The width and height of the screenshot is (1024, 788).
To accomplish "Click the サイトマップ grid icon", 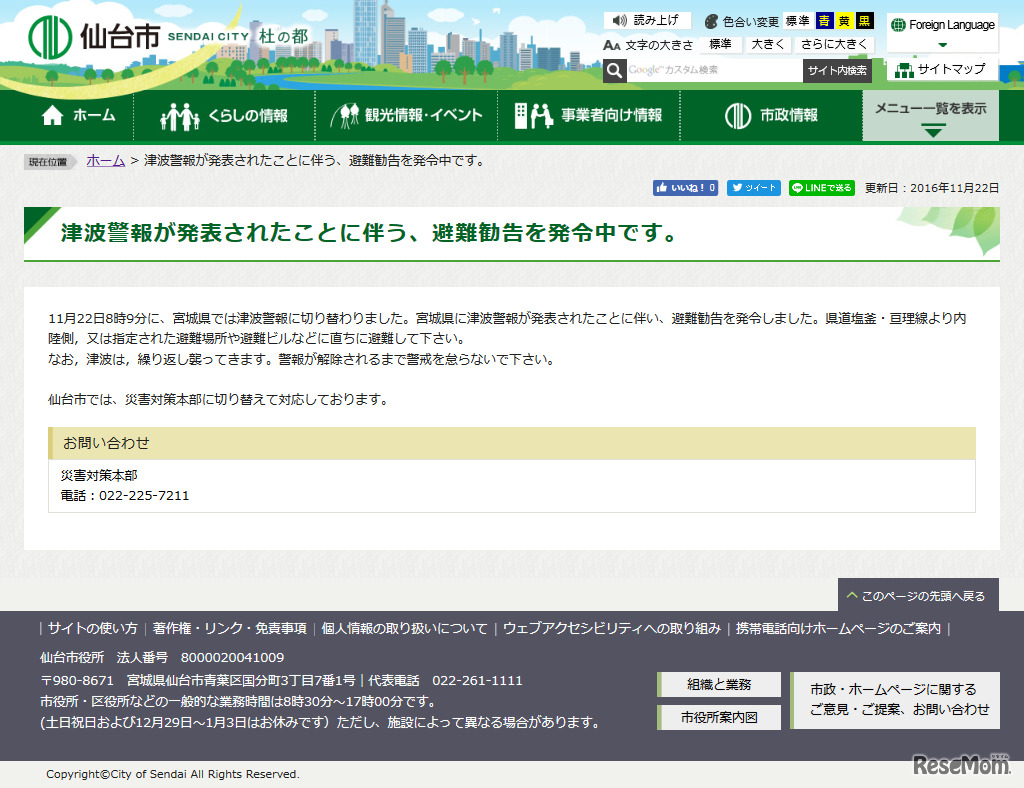I will click(x=904, y=69).
